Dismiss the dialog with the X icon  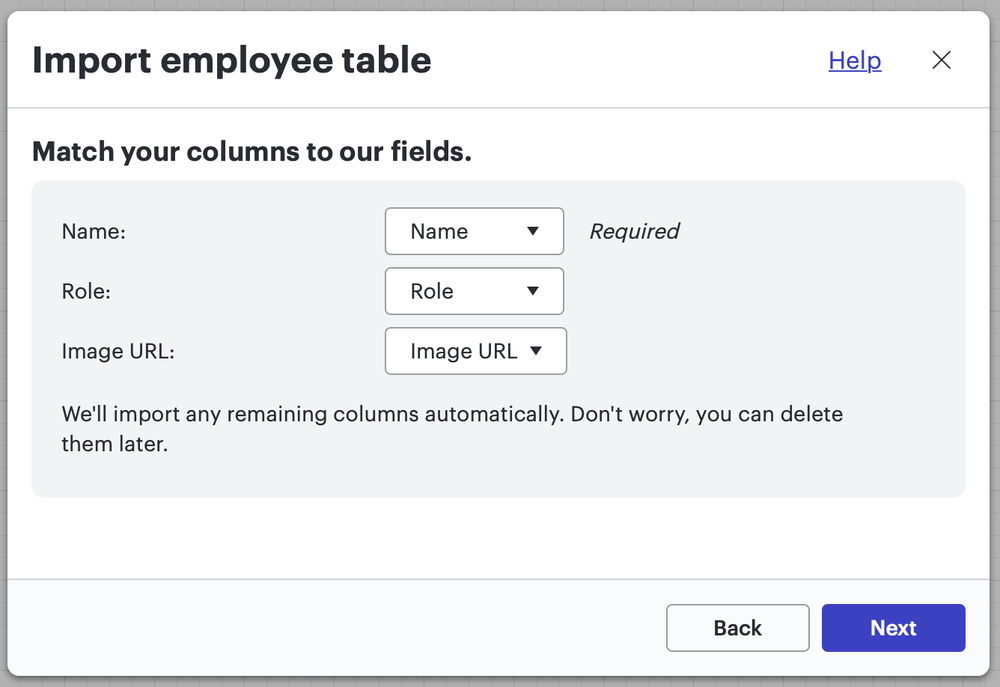(x=941, y=60)
